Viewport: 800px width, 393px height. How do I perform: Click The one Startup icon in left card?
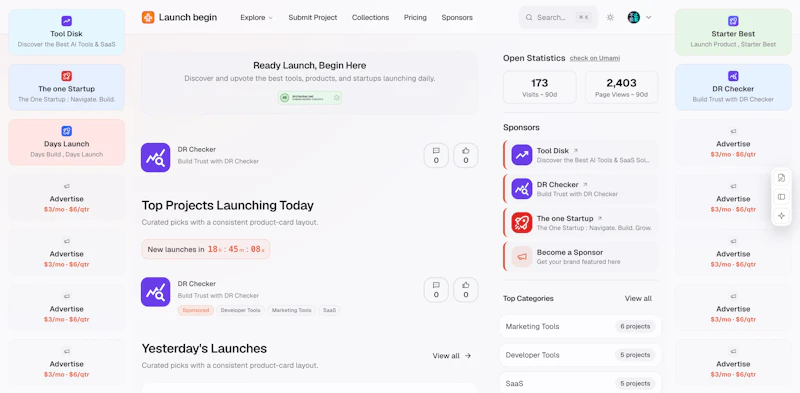pos(66,76)
